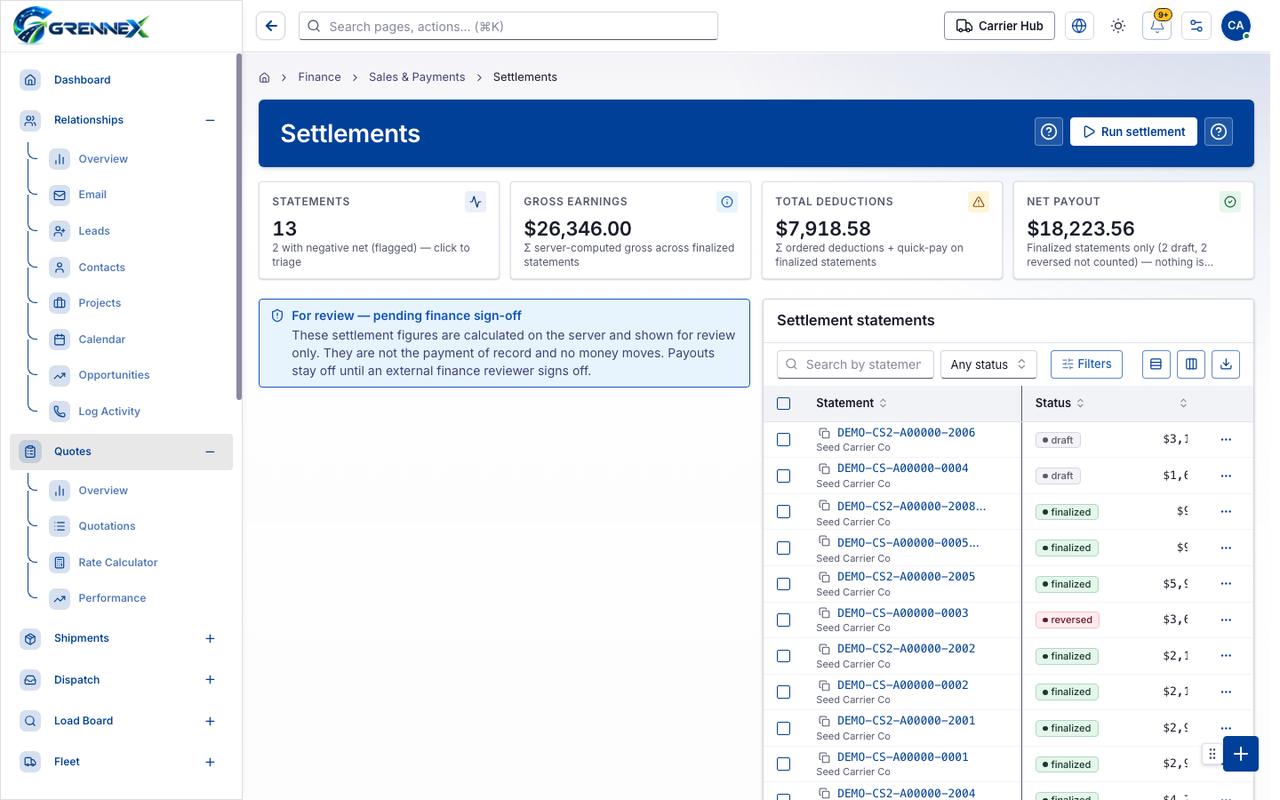
Task: Click the back arrow button
Action: [x=271, y=26]
